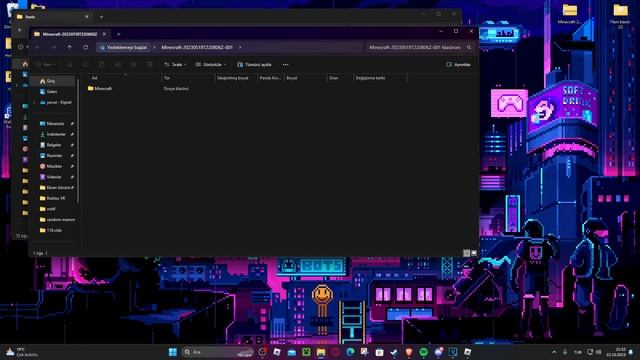Viewport: 640px width, 360px height.
Task: Expand the chevron after the address bar breadcrumb
Action: pyautogui.click(x=240, y=47)
